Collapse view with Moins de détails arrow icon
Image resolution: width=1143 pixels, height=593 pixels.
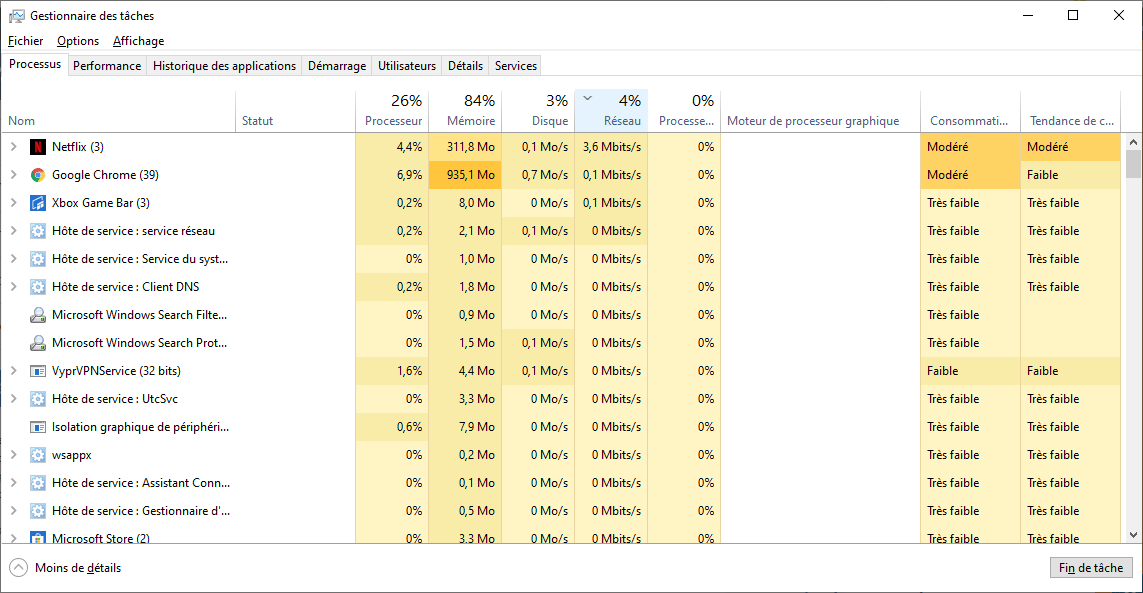19,567
